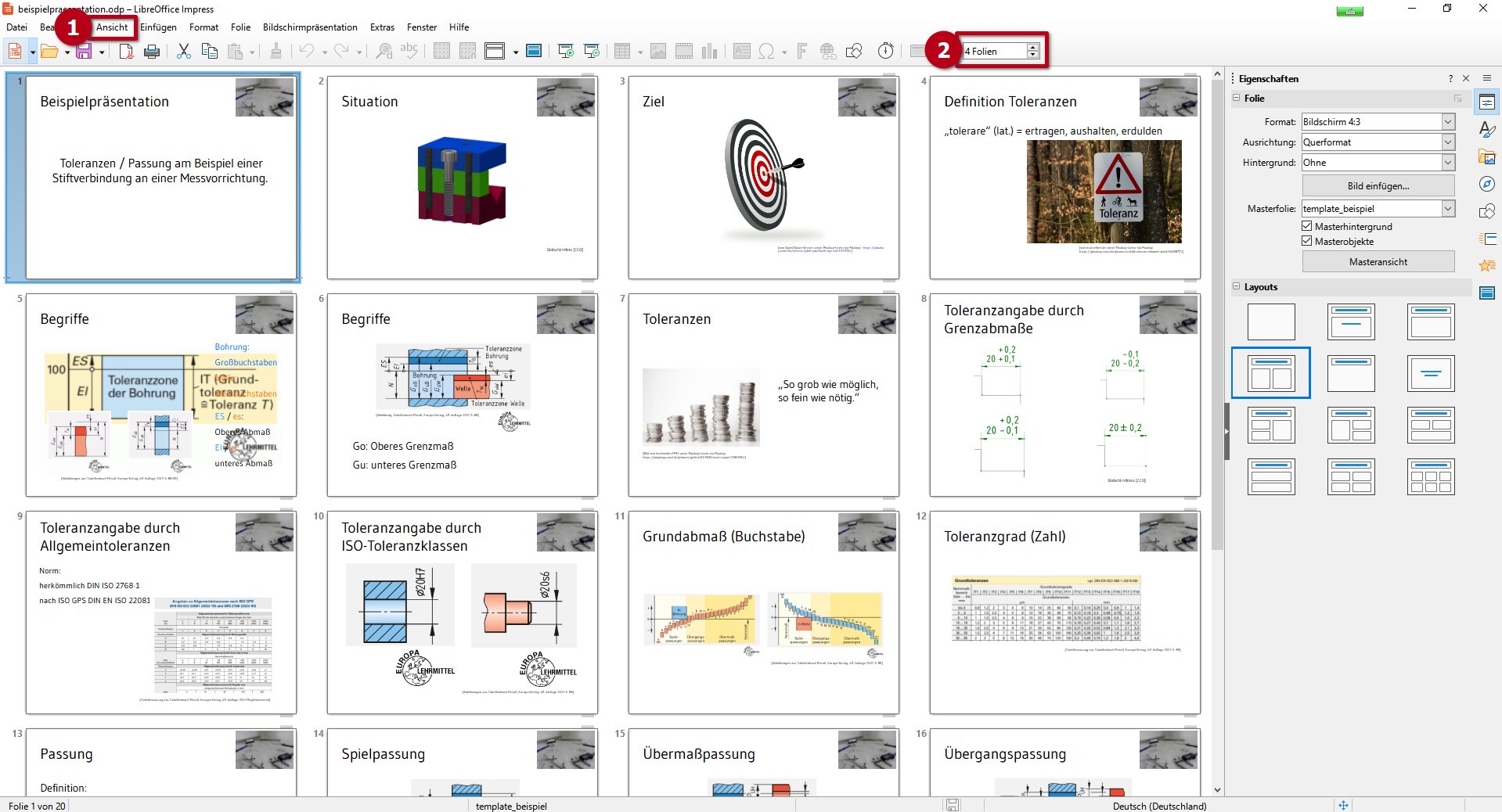1502x812 pixels.
Task: Export directly as PDF icon
Action: pyautogui.click(x=126, y=52)
